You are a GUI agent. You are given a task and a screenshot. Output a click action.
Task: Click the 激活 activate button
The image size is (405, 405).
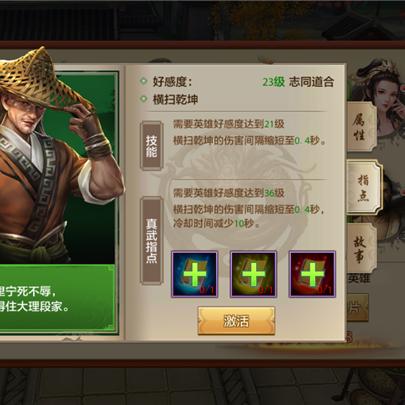pos(236,321)
